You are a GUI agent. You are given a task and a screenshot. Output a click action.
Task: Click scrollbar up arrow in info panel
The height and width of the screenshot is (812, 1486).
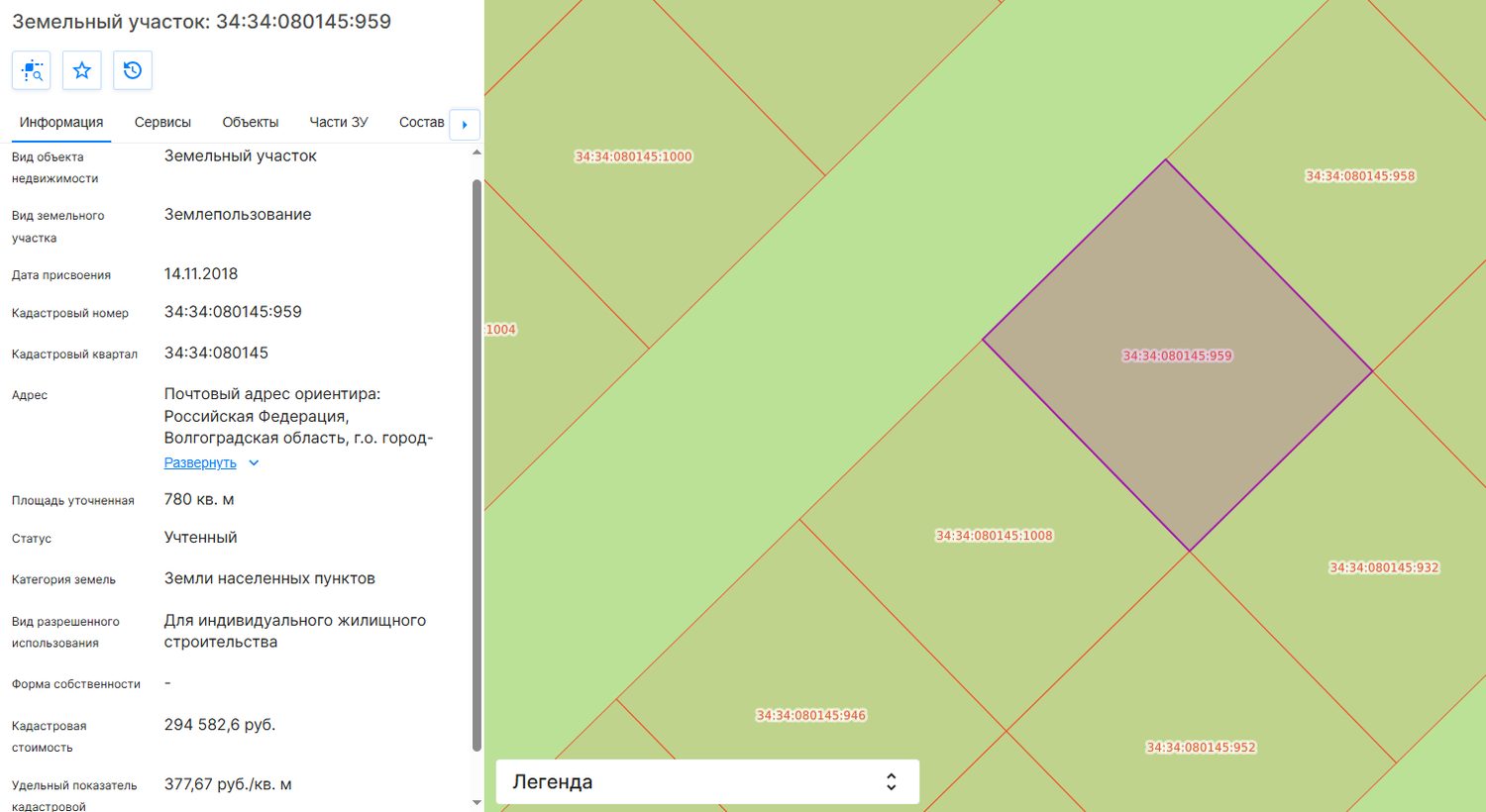477,152
